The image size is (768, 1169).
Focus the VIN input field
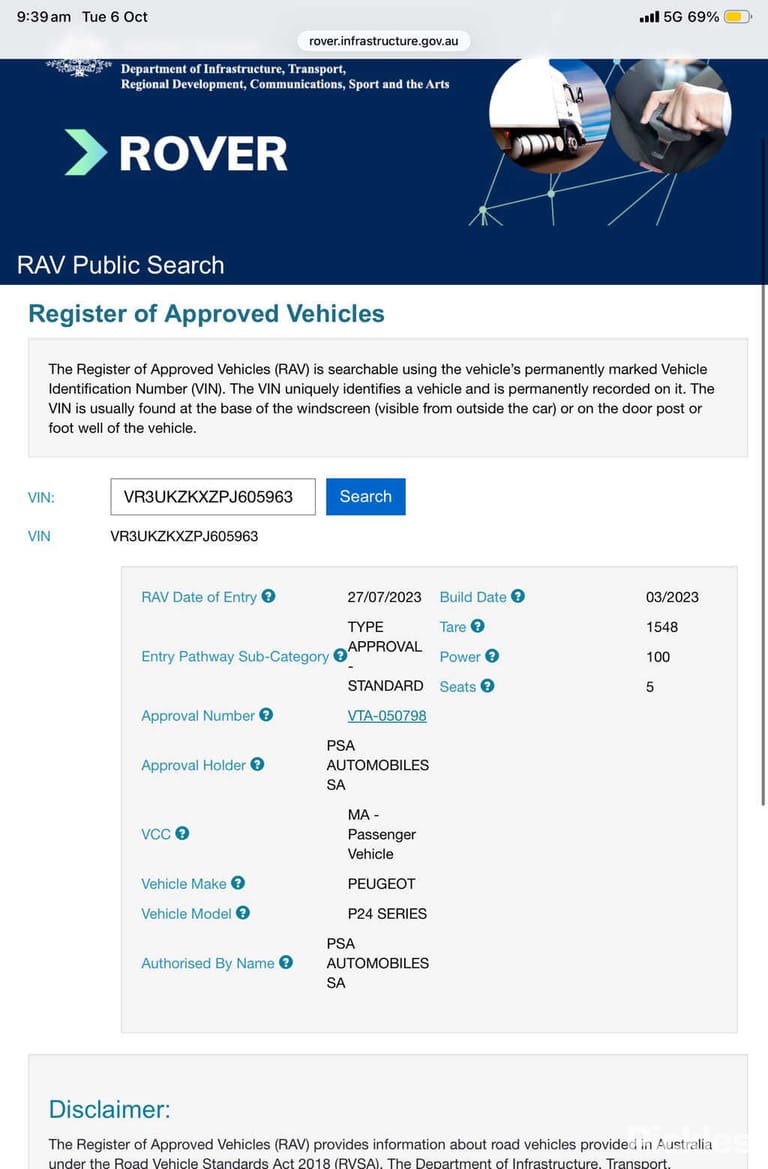(213, 497)
